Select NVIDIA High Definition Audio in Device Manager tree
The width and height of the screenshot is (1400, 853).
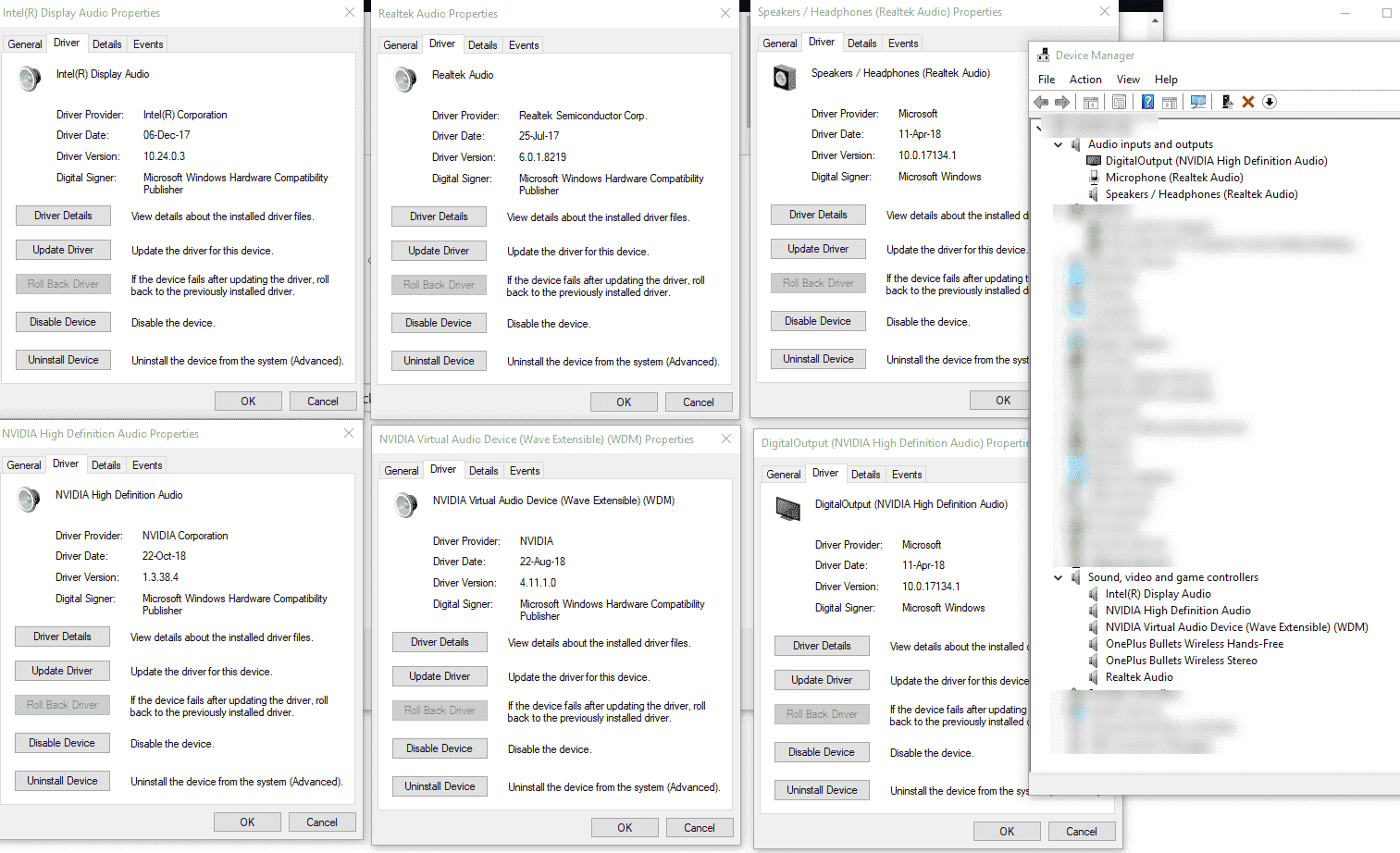point(1178,611)
